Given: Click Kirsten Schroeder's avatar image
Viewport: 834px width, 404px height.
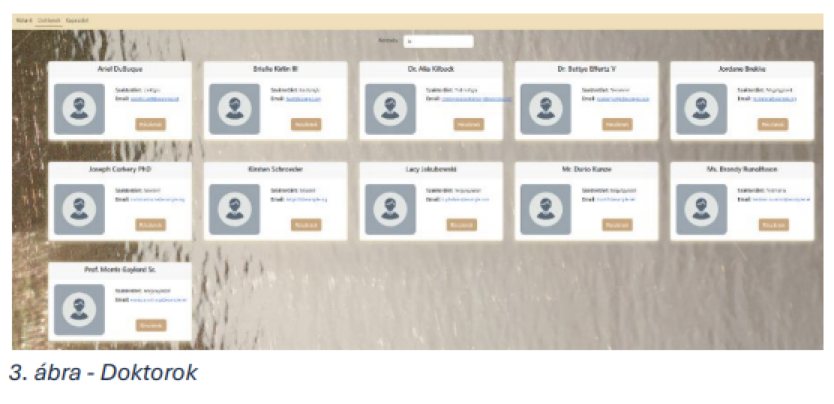Looking at the screenshot, I should (x=235, y=209).
